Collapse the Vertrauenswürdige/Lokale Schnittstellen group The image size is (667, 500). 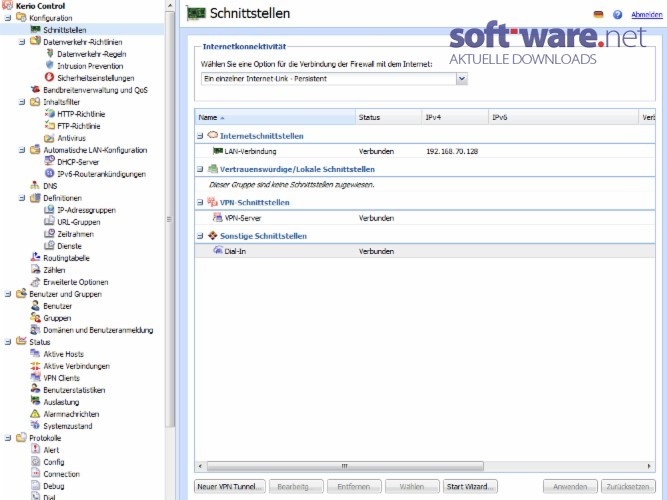(200, 169)
